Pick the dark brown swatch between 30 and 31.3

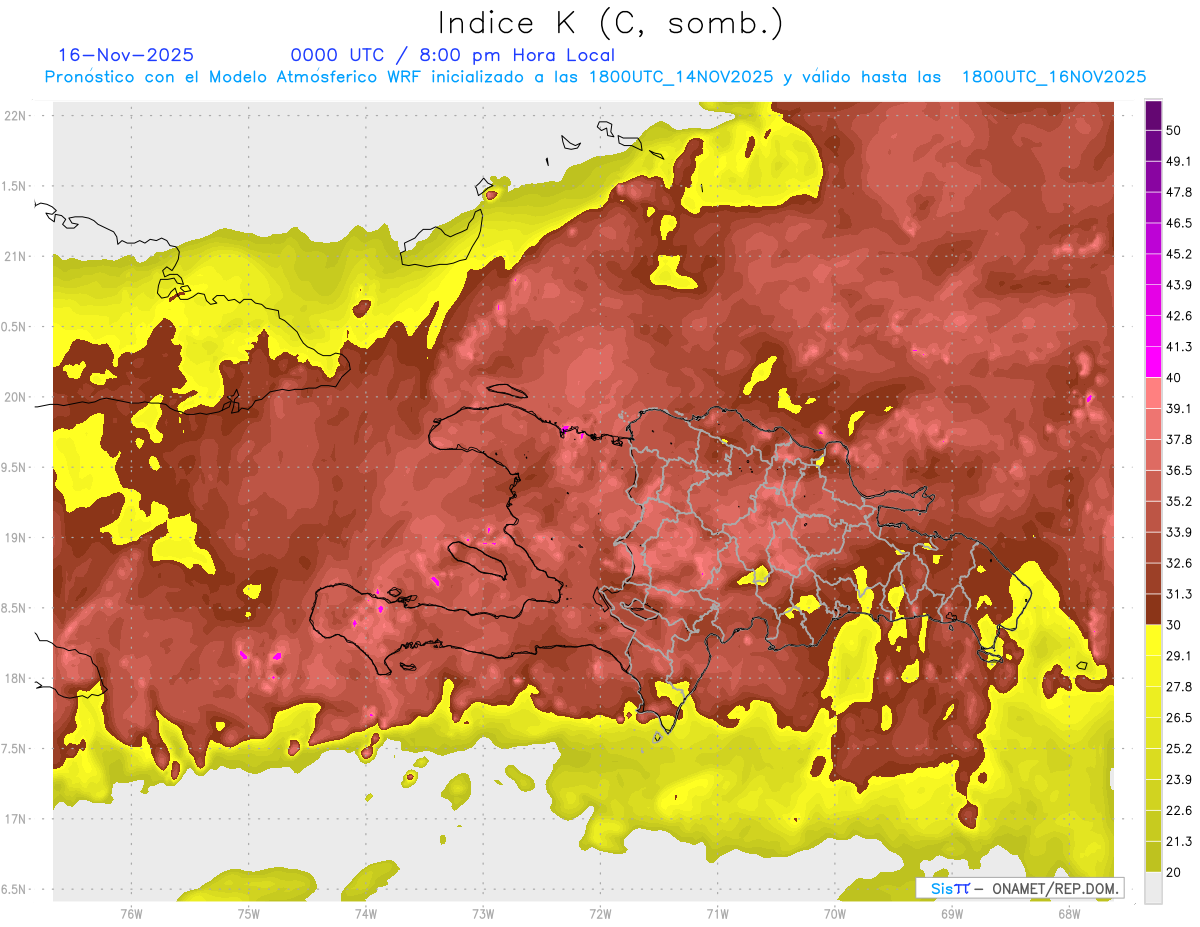(1153, 609)
